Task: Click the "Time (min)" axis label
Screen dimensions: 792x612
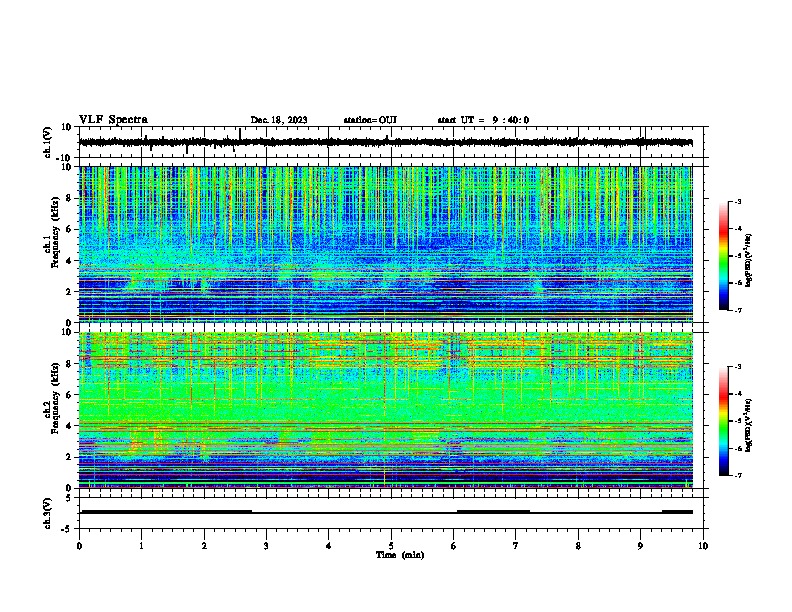Action: pyautogui.click(x=400, y=555)
